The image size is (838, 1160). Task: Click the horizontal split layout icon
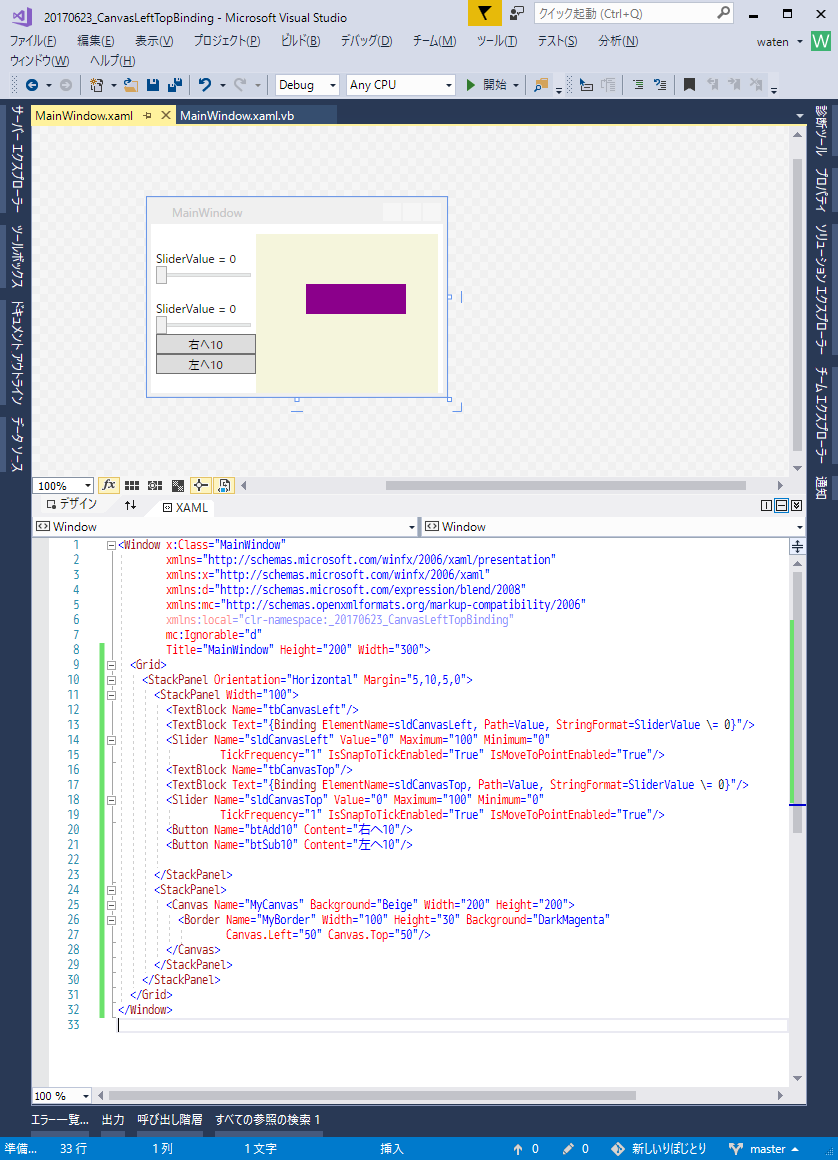(x=781, y=505)
